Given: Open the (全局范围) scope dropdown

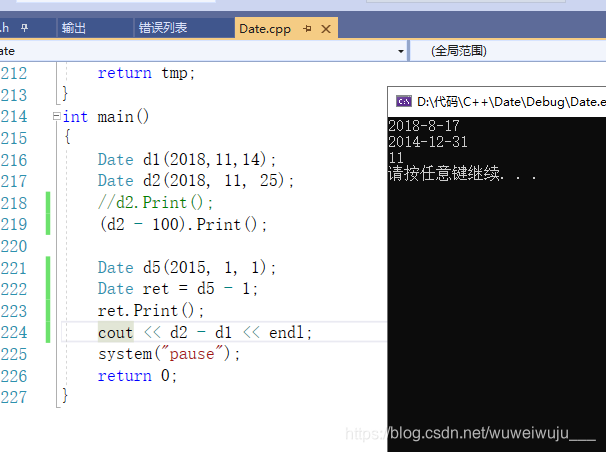Looking at the screenshot, I should coord(507,51).
